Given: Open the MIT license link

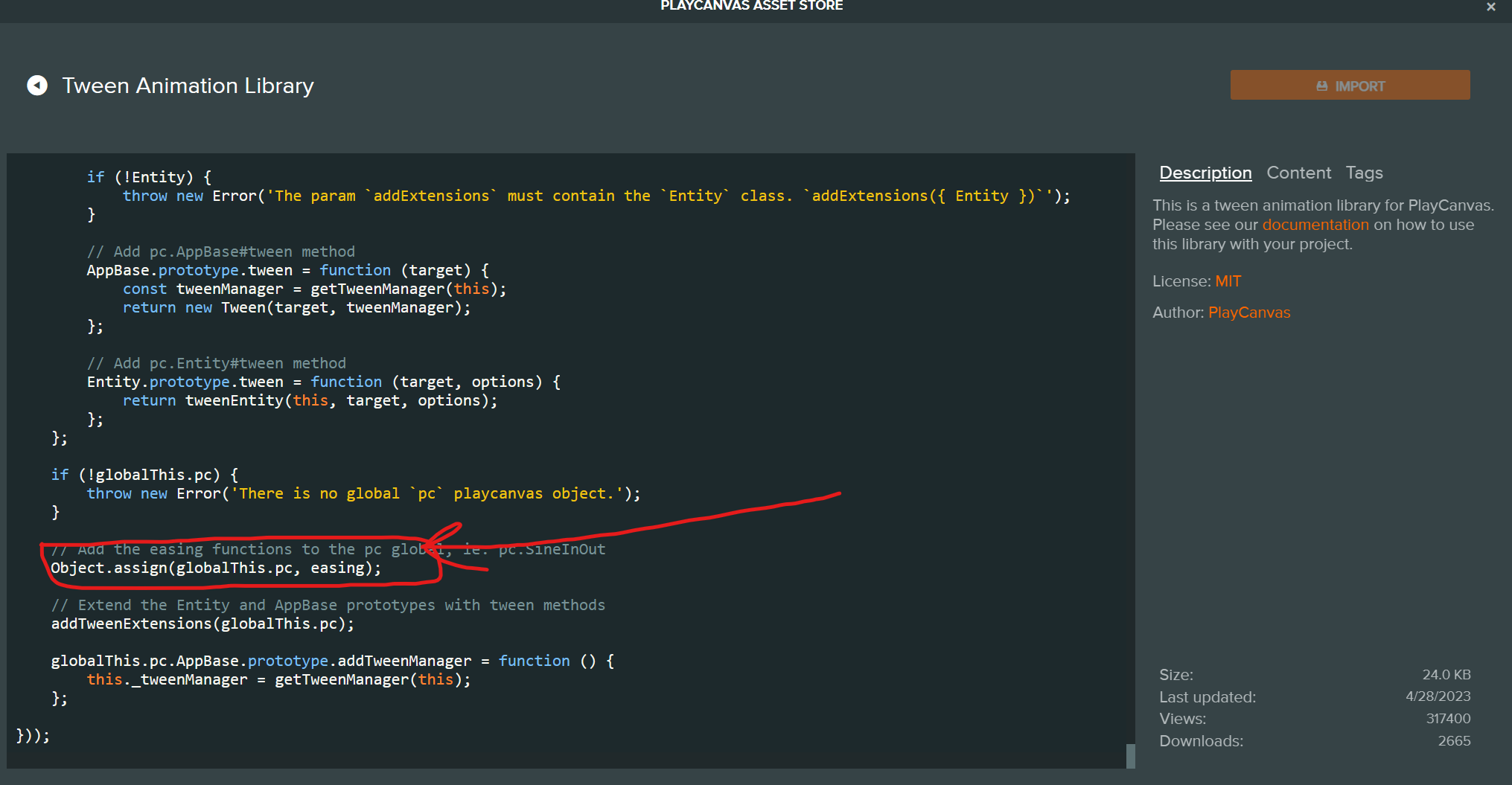Looking at the screenshot, I should pyautogui.click(x=1228, y=281).
